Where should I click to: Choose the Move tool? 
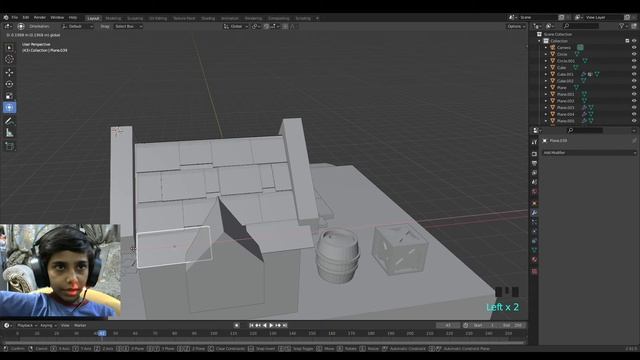tap(9, 72)
